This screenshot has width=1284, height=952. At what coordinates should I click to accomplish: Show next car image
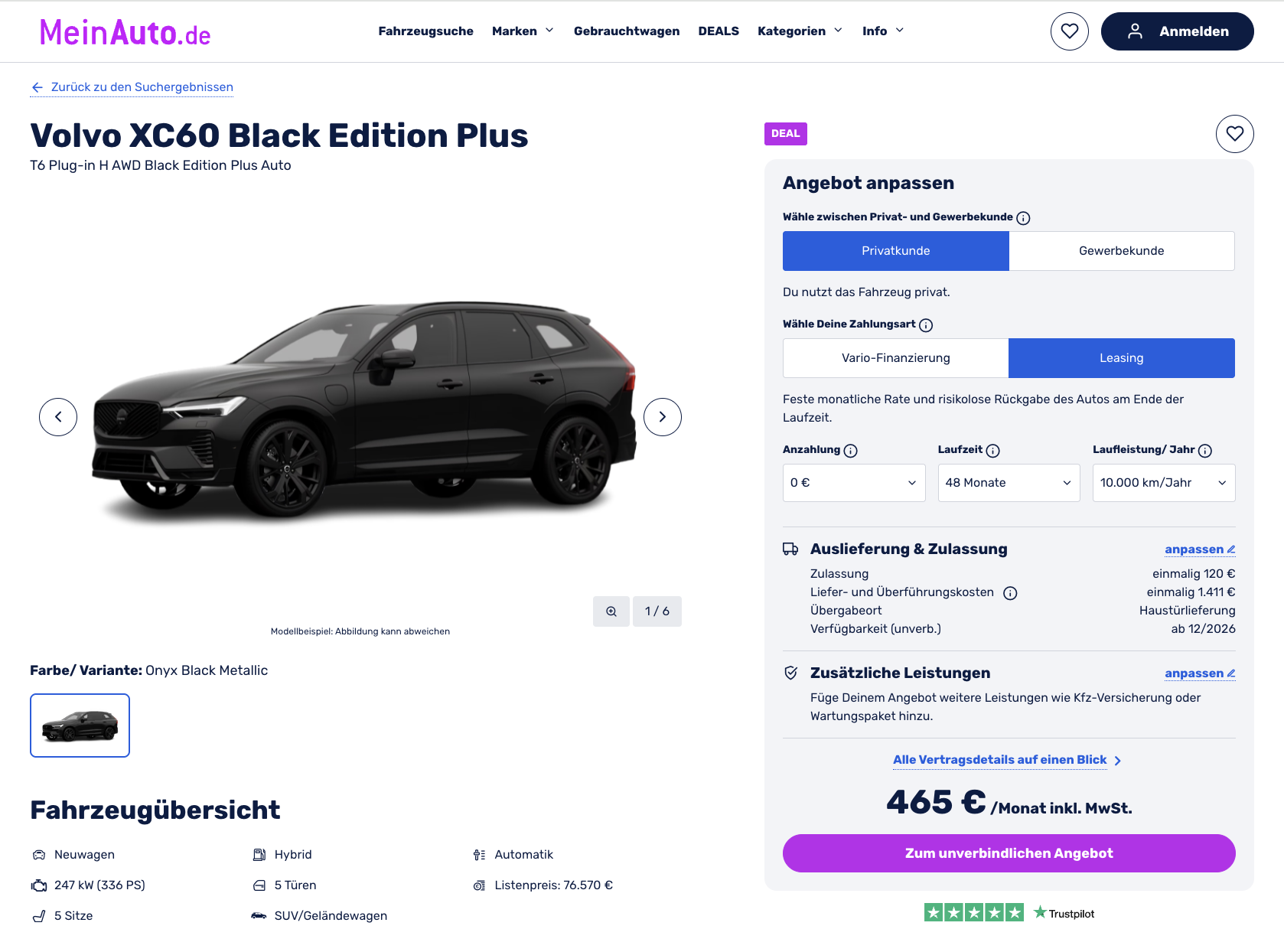point(662,417)
